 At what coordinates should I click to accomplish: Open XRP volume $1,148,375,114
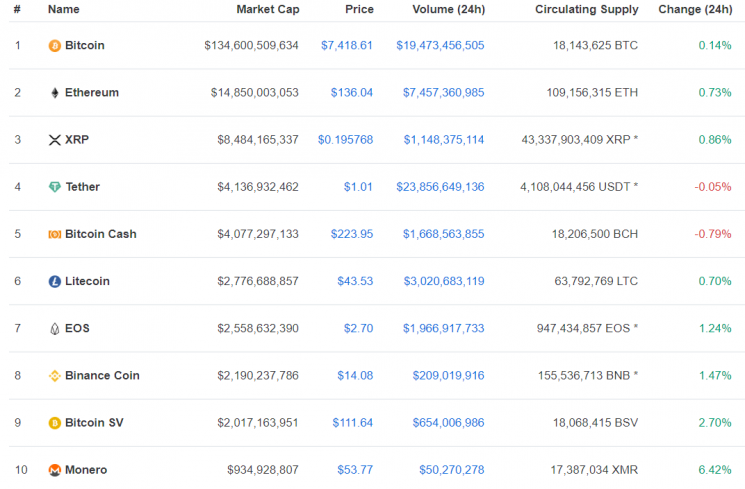[444, 140]
